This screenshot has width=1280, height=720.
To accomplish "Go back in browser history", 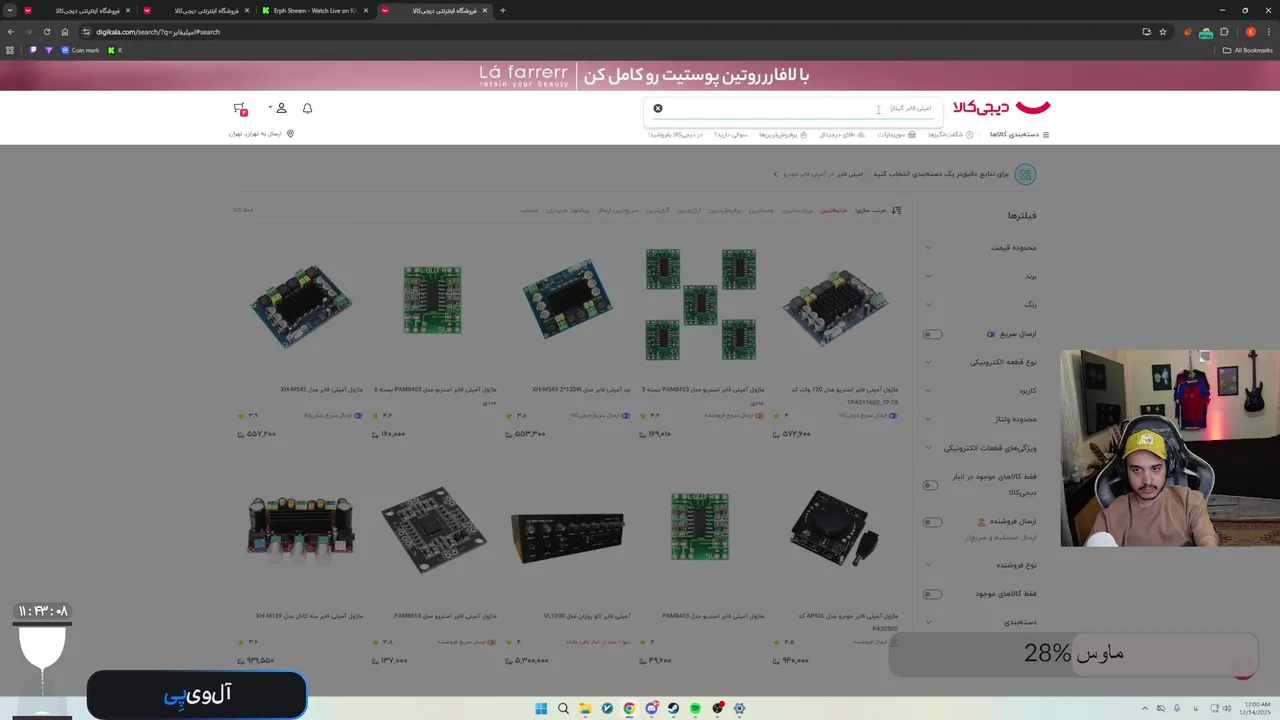I will point(11,32).
